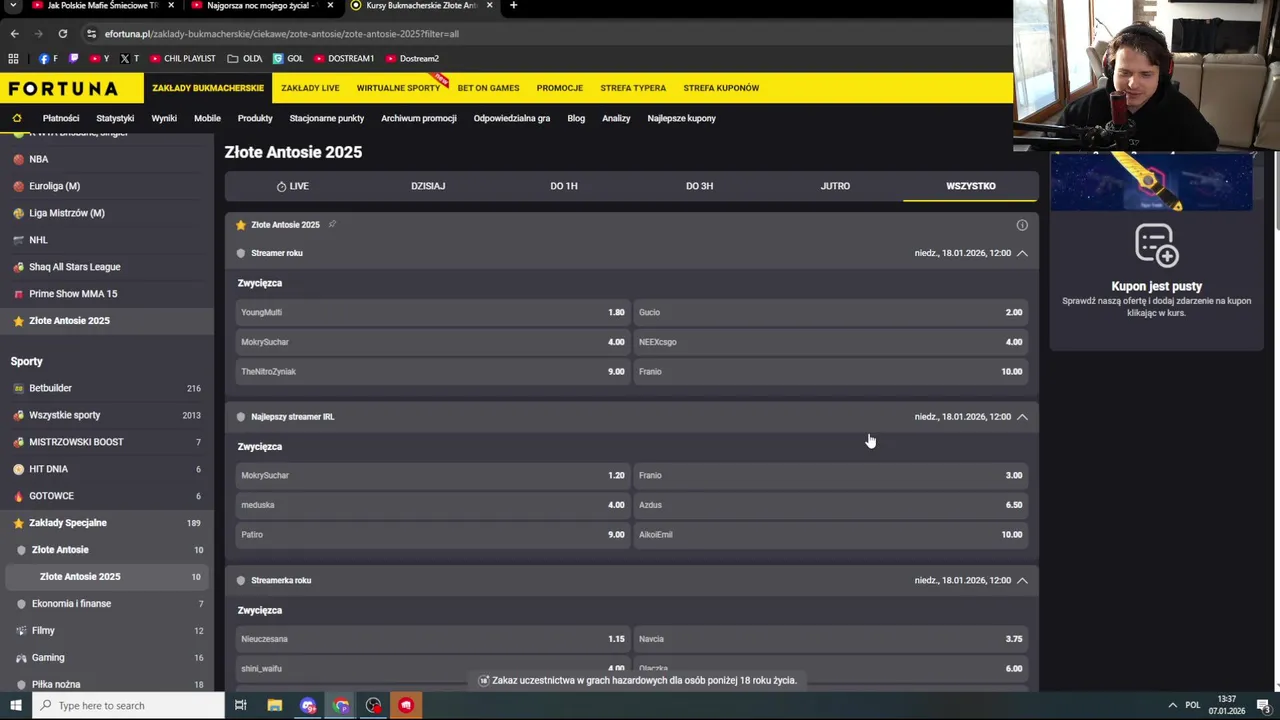Go to the Fortuna home icon
1280x720 pixels.
coord(17,118)
